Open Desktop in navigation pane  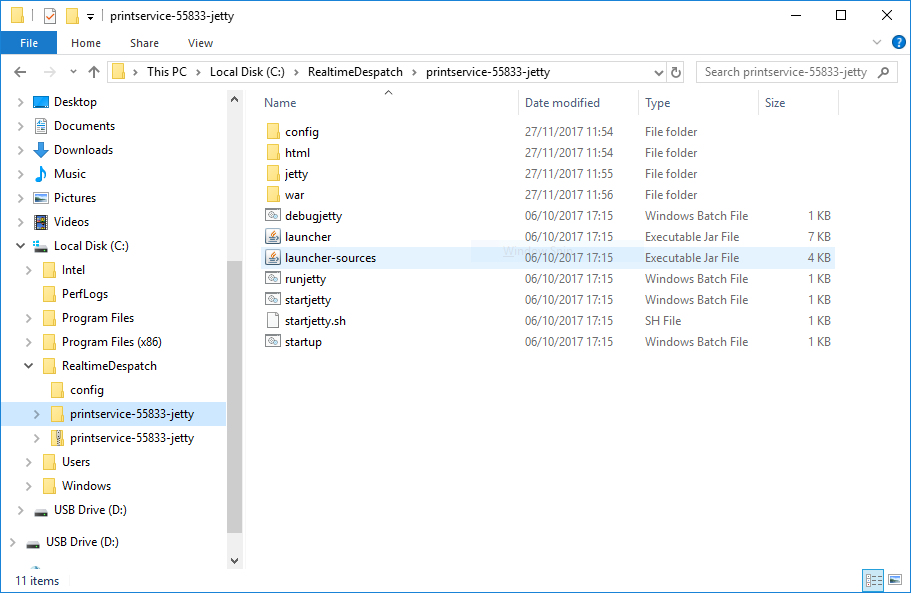click(75, 102)
